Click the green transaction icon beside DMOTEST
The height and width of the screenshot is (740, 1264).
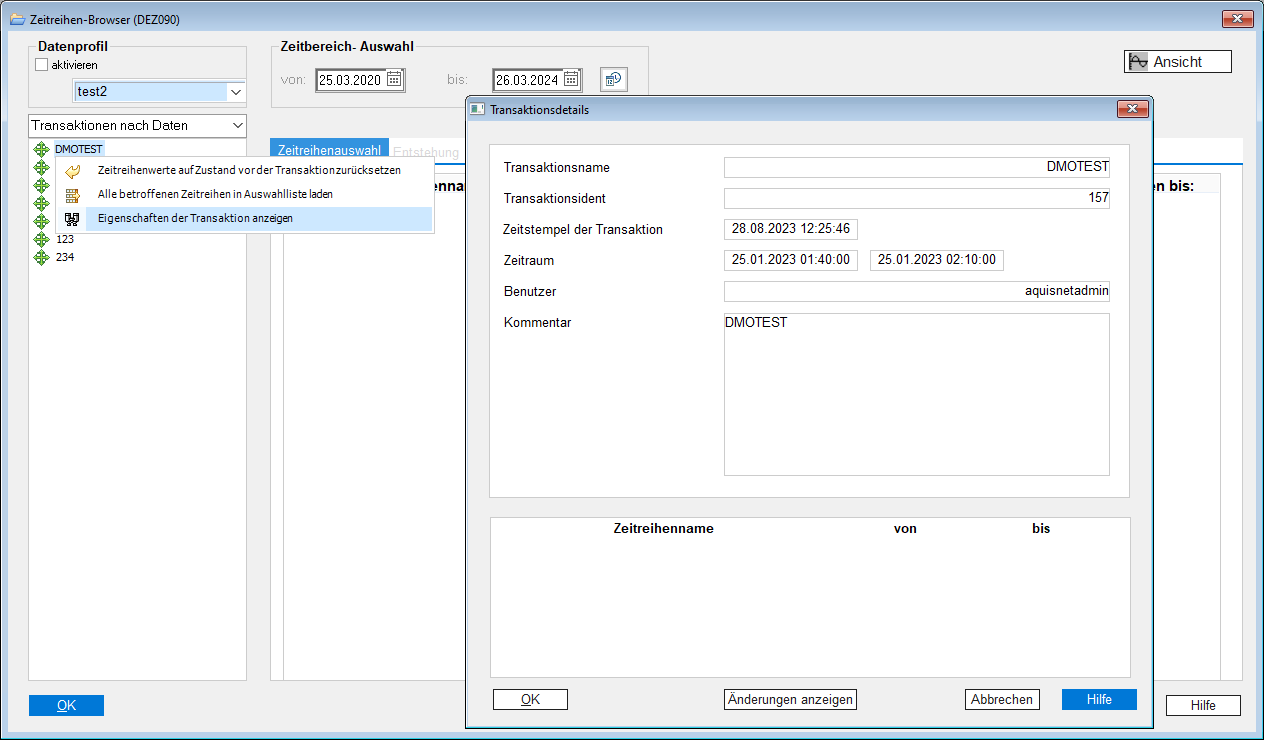pyautogui.click(x=41, y=149)
